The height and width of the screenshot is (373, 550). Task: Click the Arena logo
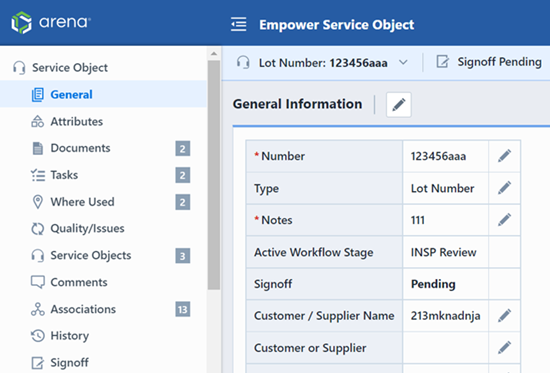click(x=51, y=23)
